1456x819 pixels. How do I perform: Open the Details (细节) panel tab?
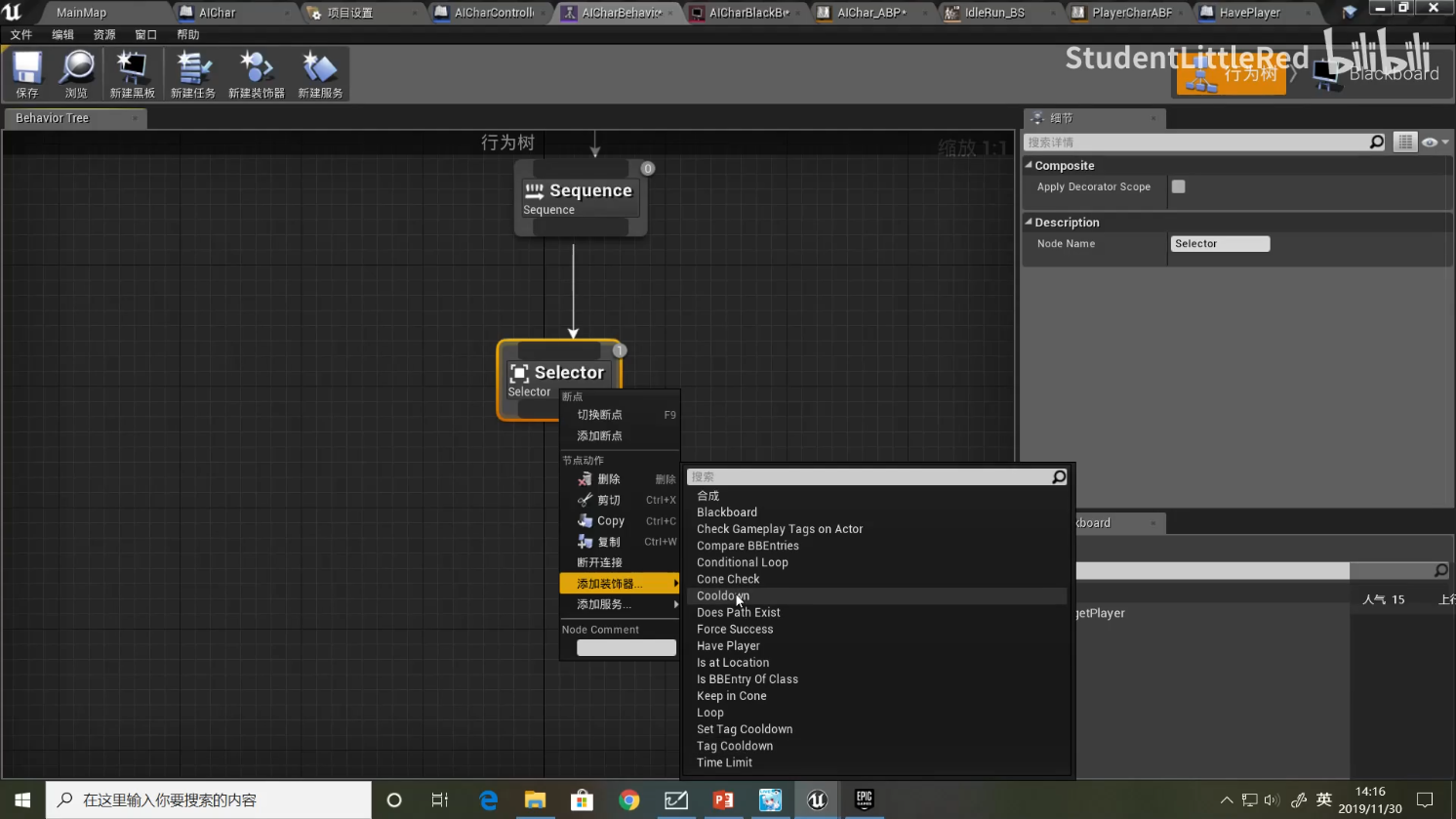point(1092,118)
